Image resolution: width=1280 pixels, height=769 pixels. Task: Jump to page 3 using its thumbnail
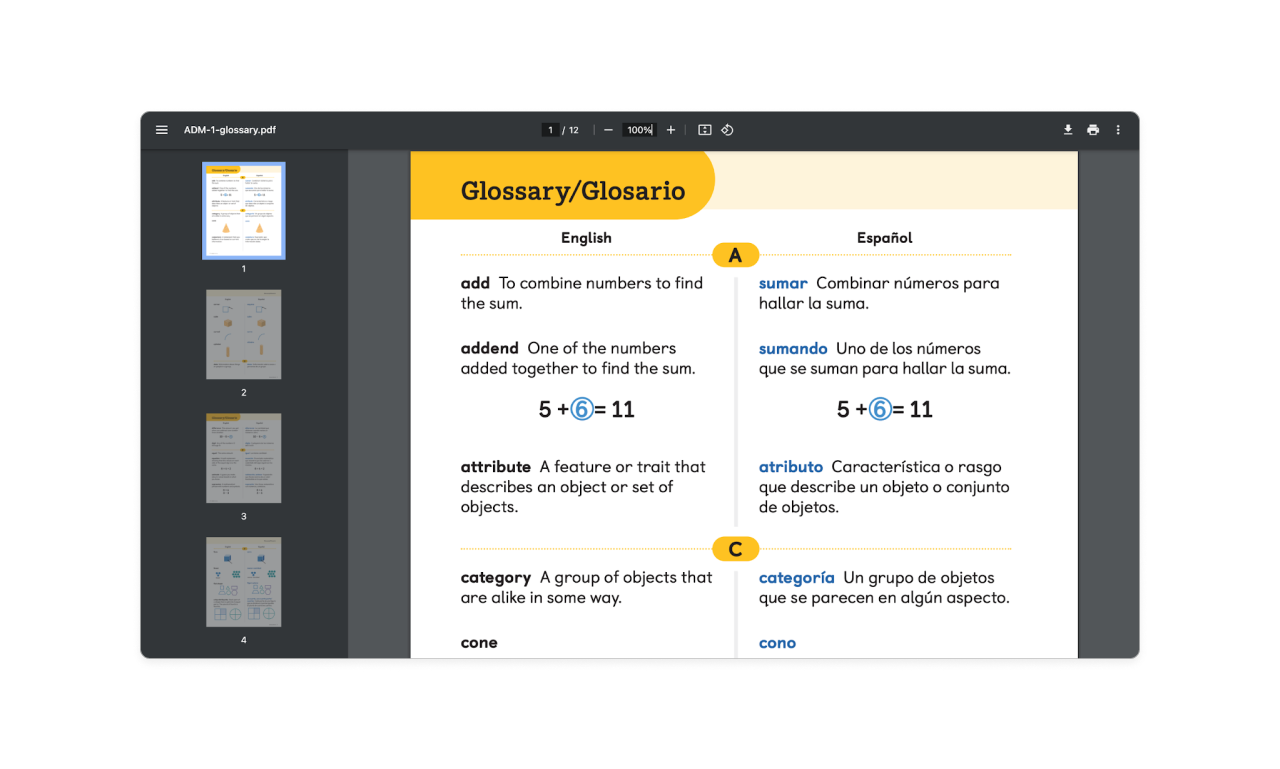pos(243,458)
